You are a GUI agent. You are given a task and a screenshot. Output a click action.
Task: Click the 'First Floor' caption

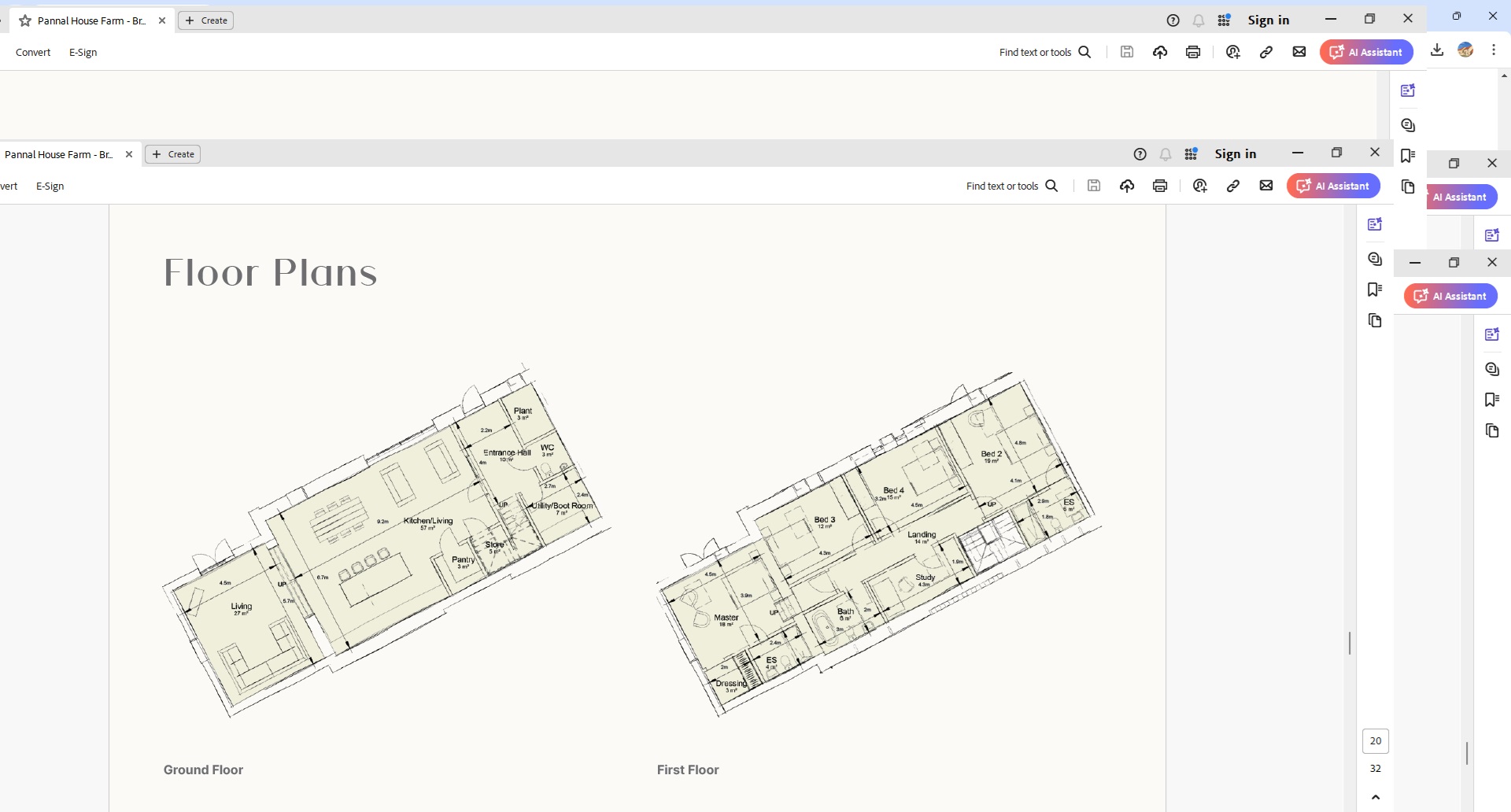click(x=688, y=770)
